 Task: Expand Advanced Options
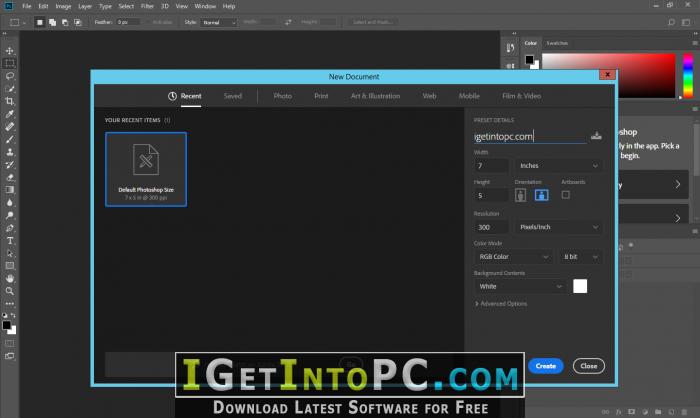point(500,304)
